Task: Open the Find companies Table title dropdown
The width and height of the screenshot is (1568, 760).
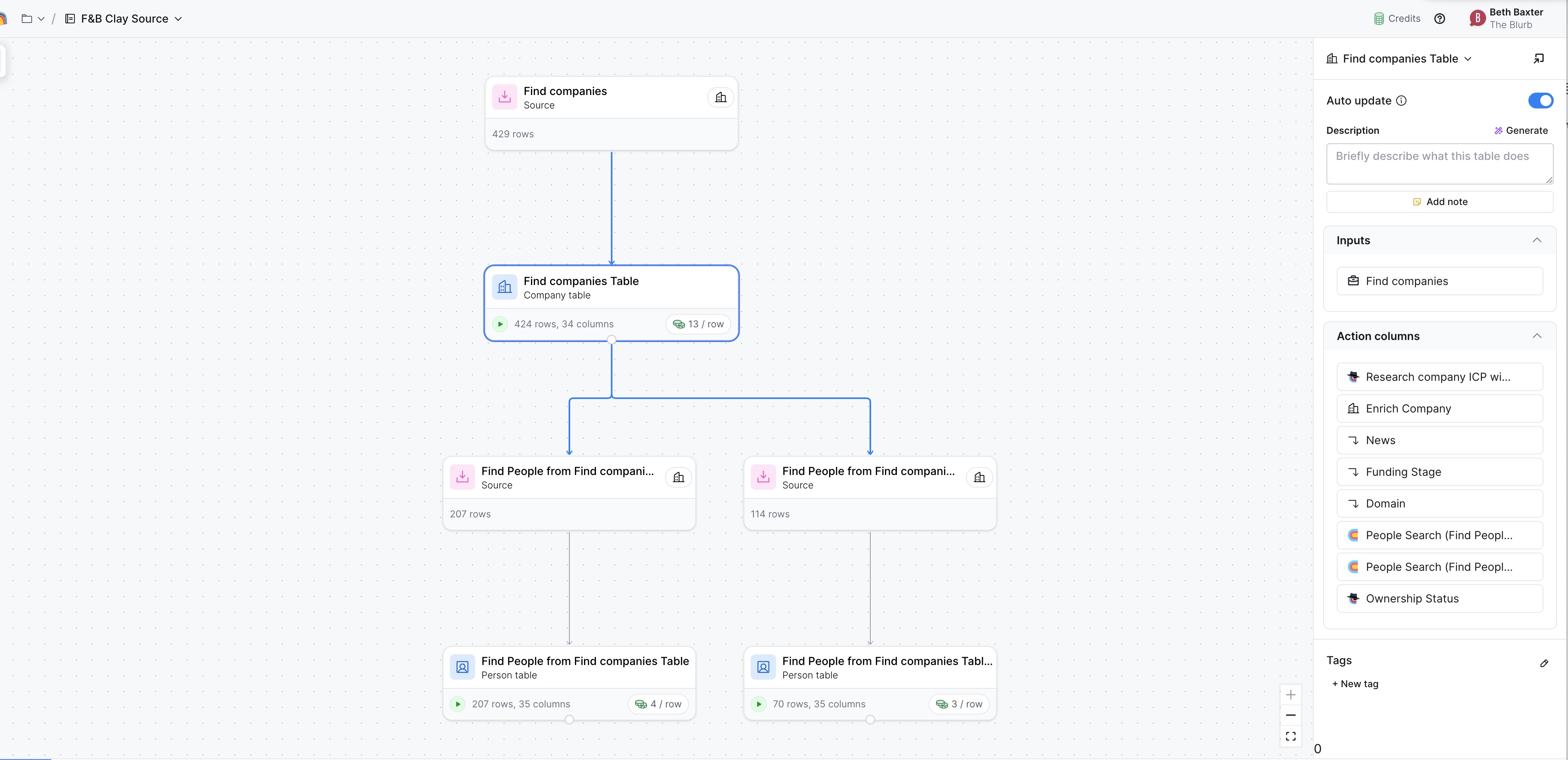Action: coord(1467,59)
